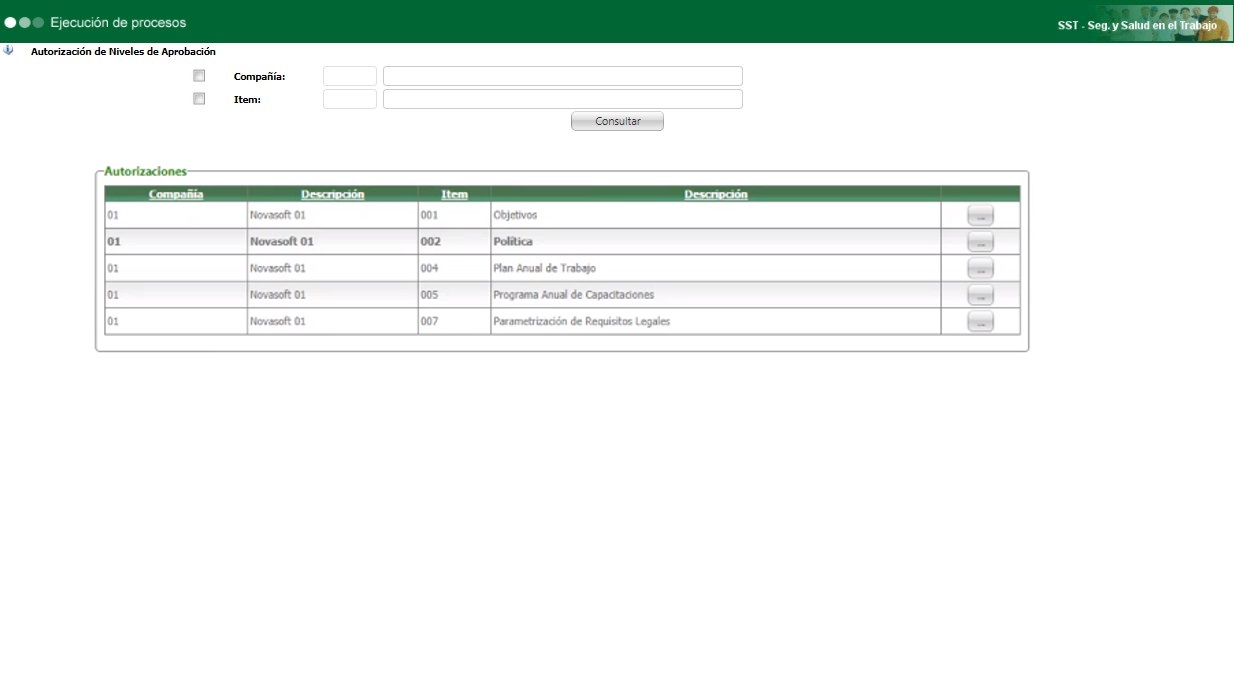Sort by the Item column header
This screenshot has height=698, width=1234.
(454, 194)
